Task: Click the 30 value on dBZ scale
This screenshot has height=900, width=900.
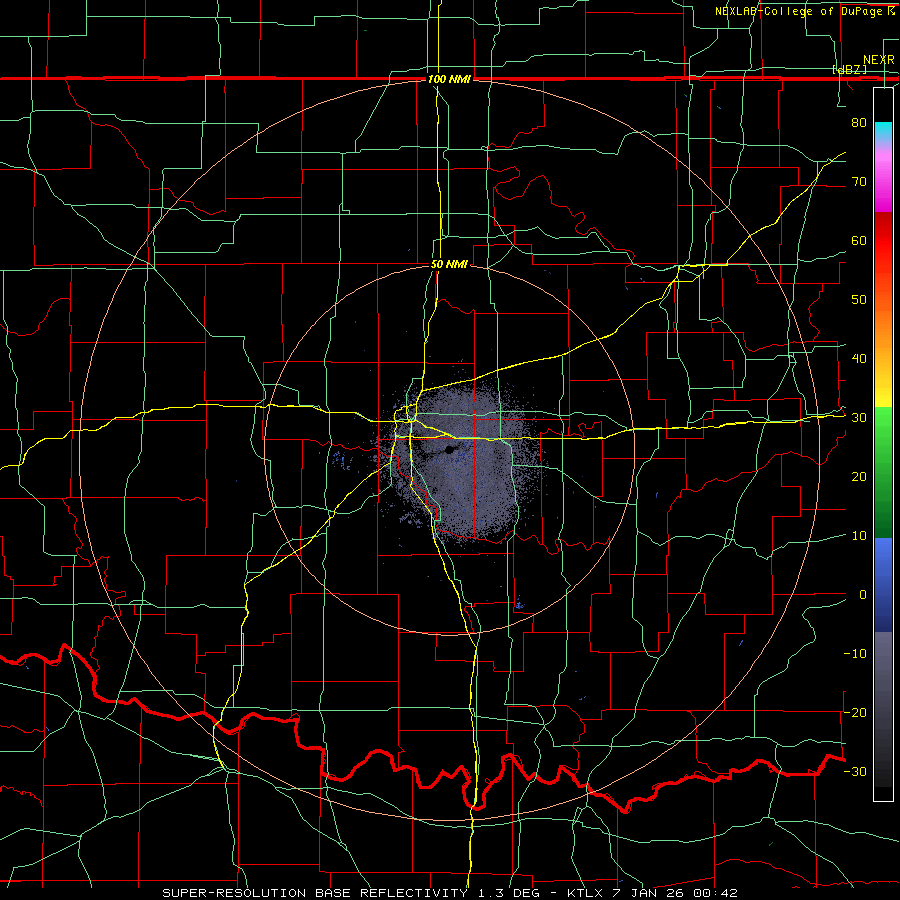Action: pos(859,417)
